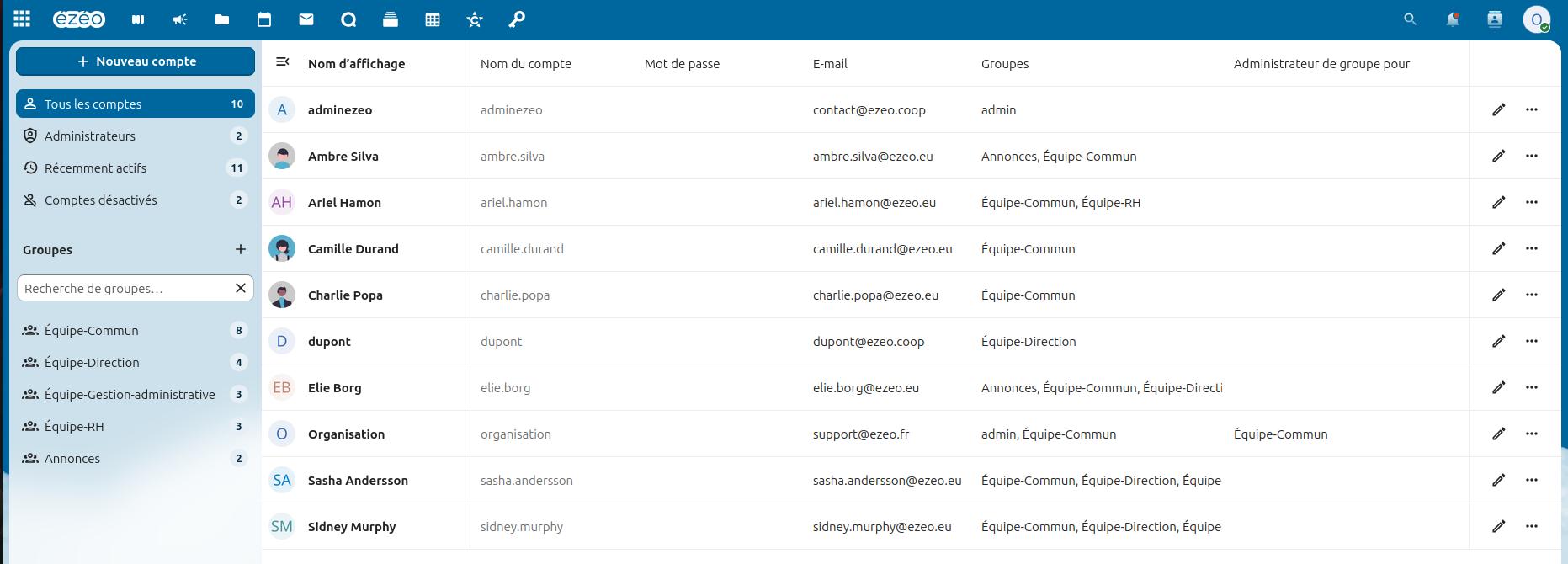Click Camille Durand's avatar
Image resolution: width=1568 pixels, height=564 pixels.
[282, 248]
